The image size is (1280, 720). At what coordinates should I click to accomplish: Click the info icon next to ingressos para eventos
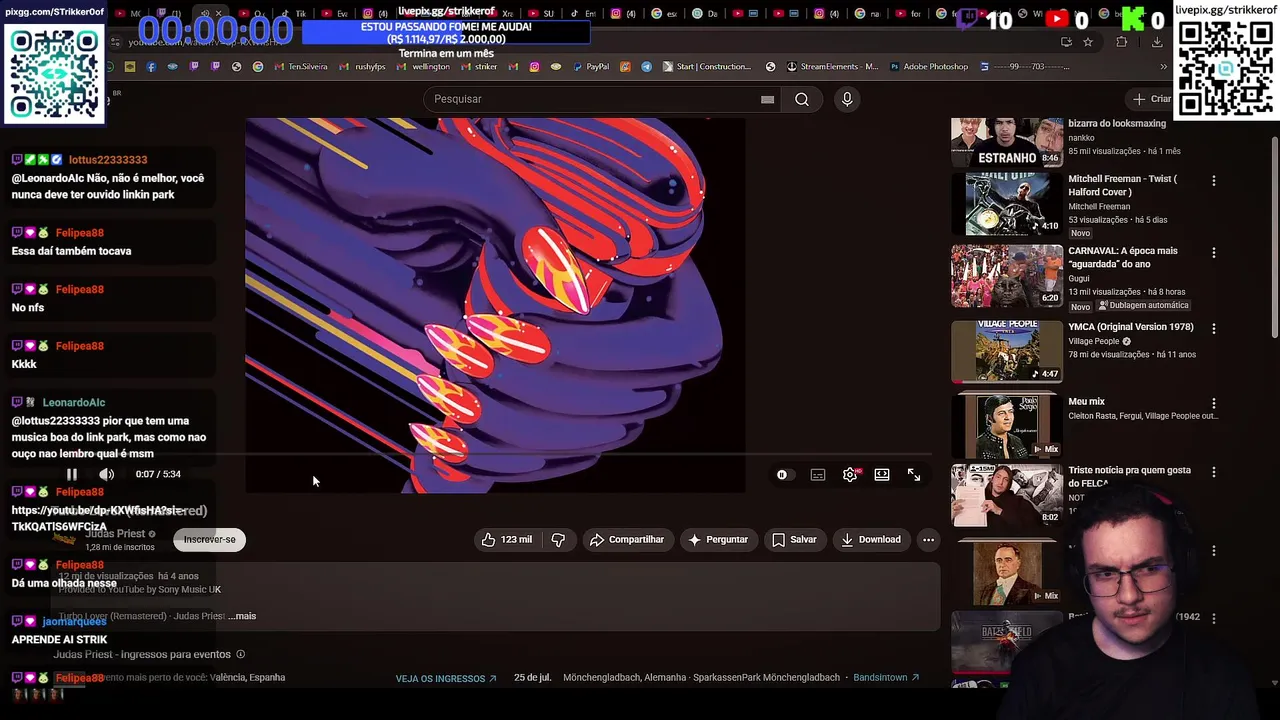point(240,655)
